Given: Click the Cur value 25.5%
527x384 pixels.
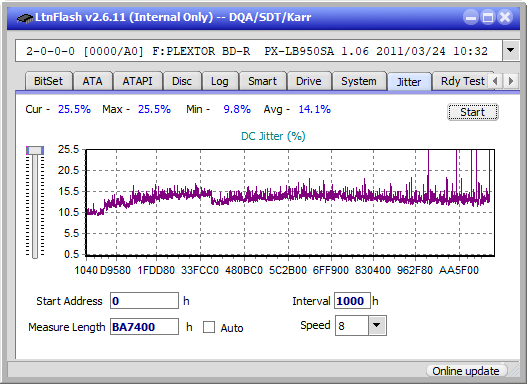Looking at the screenshot, I should coord(74,109).
